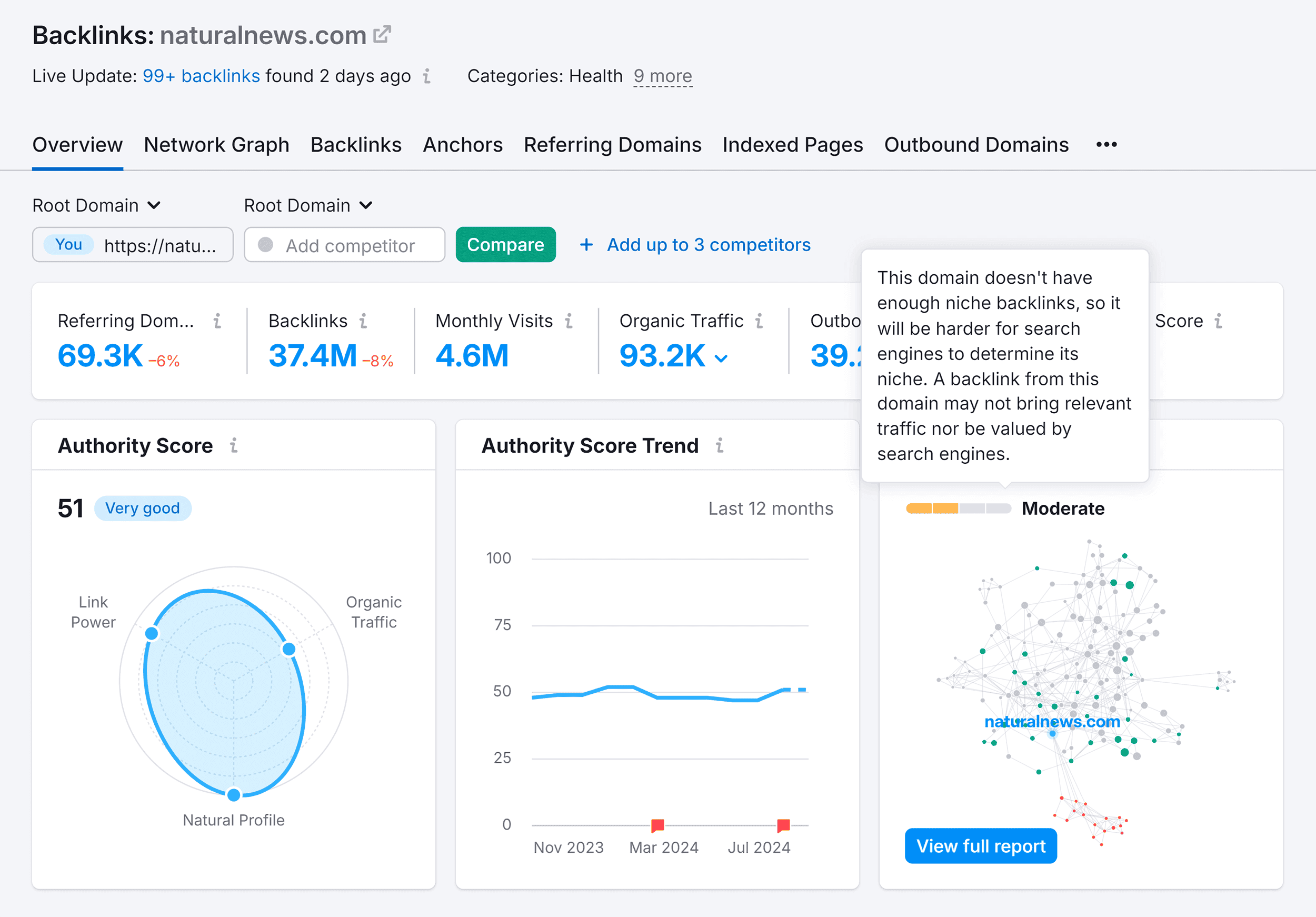The width and height of the screenshot is (1316, 917).
Task: Click Backlinks value 37.4M
Action: click(x=313, y=356)
